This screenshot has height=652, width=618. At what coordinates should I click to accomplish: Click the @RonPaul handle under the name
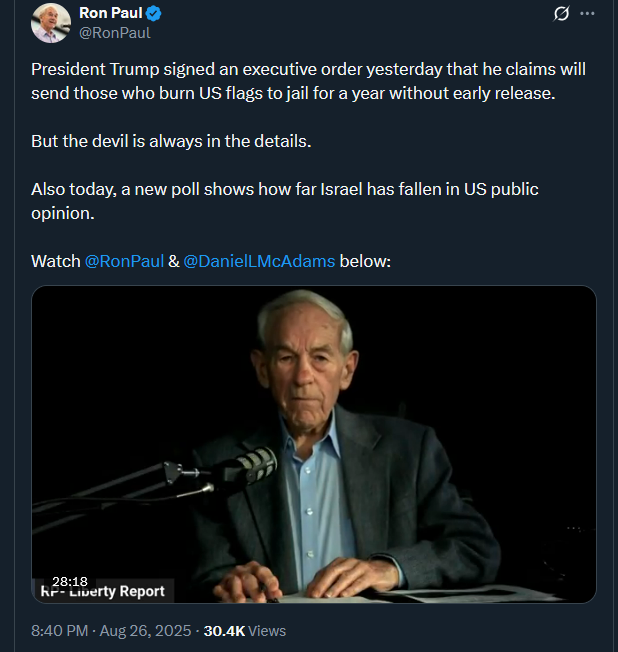114,33
